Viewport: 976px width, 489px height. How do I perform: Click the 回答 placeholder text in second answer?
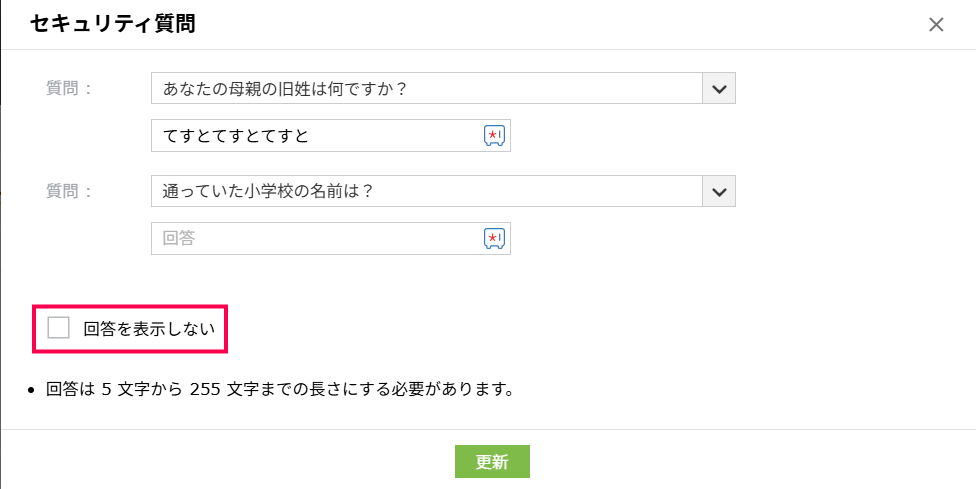178,238
